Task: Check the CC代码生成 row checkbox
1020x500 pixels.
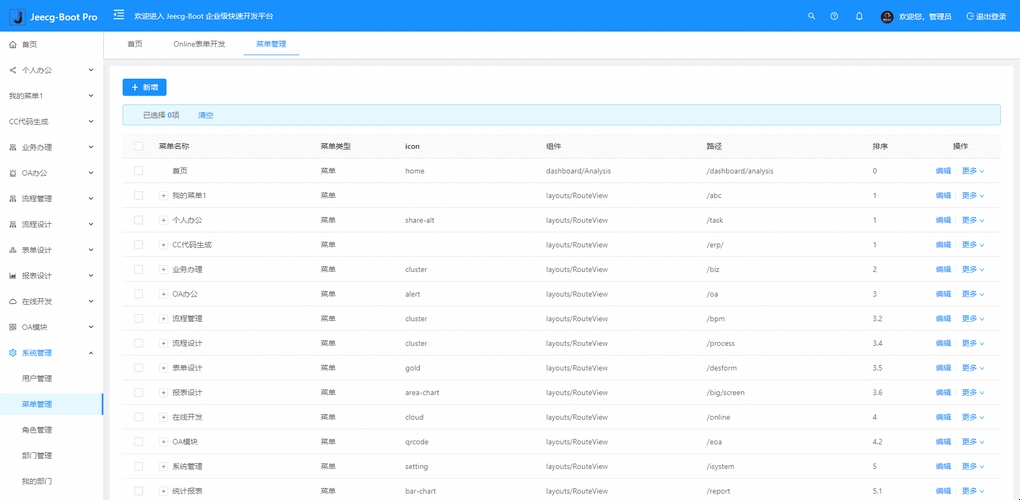Action: [139, 244]
